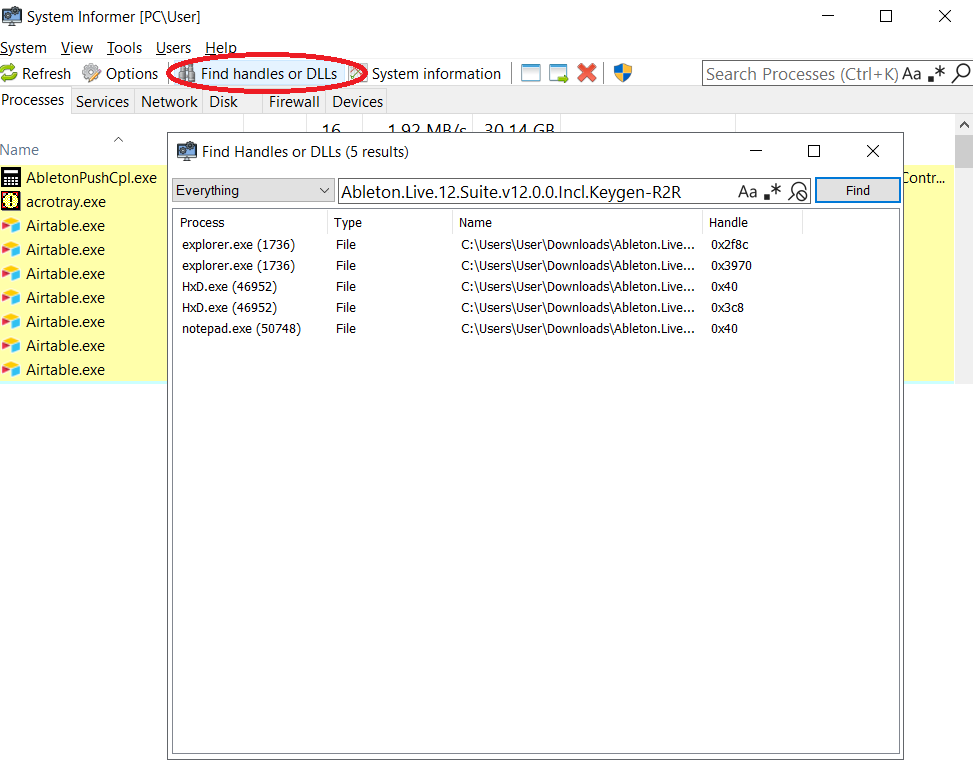The height and width of the screenshot is (769, 973).
Task: Open Find handles or DLLs tool
Action: point(258,73)
